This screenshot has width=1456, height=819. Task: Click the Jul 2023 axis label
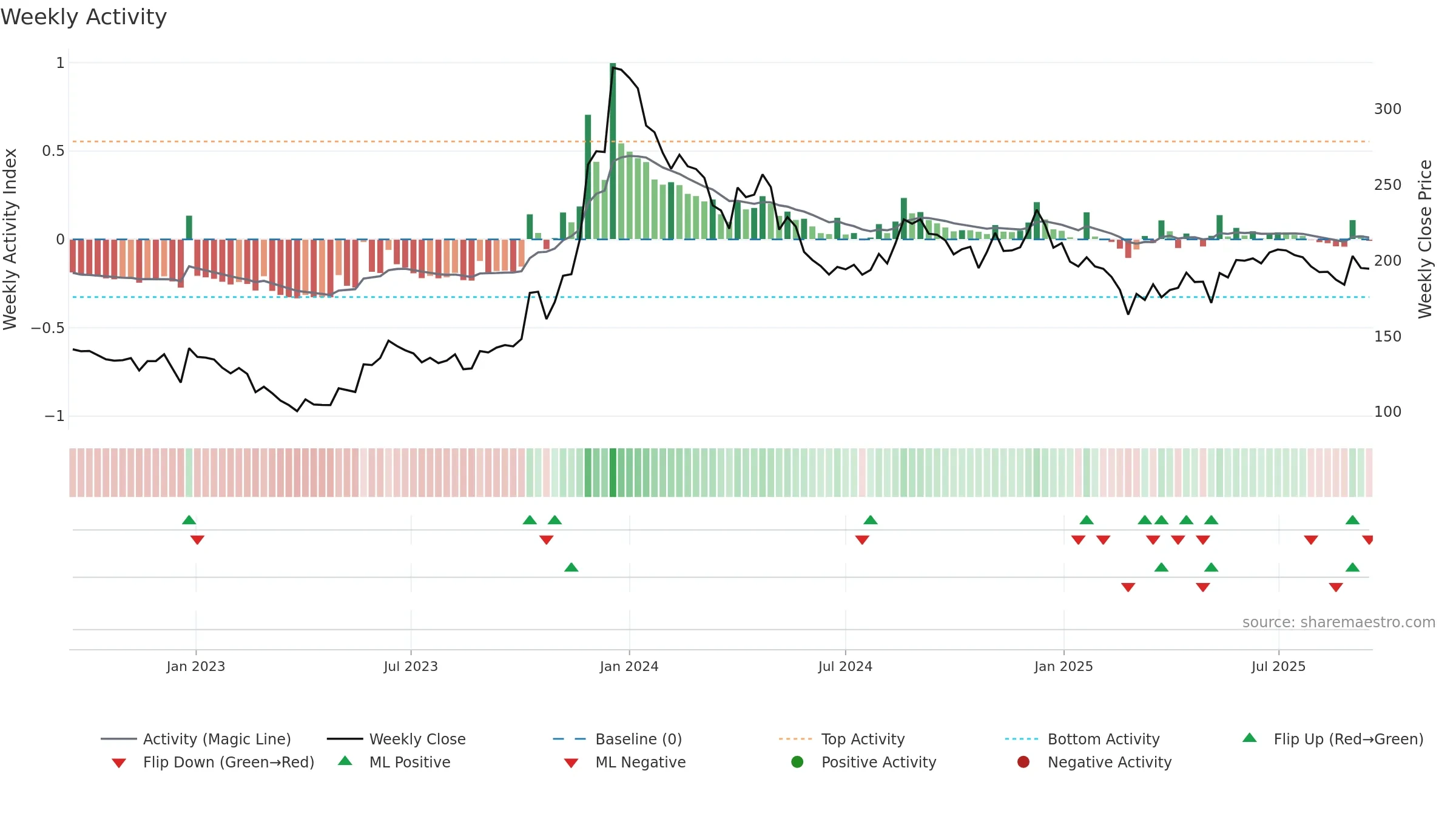[411, 666]
